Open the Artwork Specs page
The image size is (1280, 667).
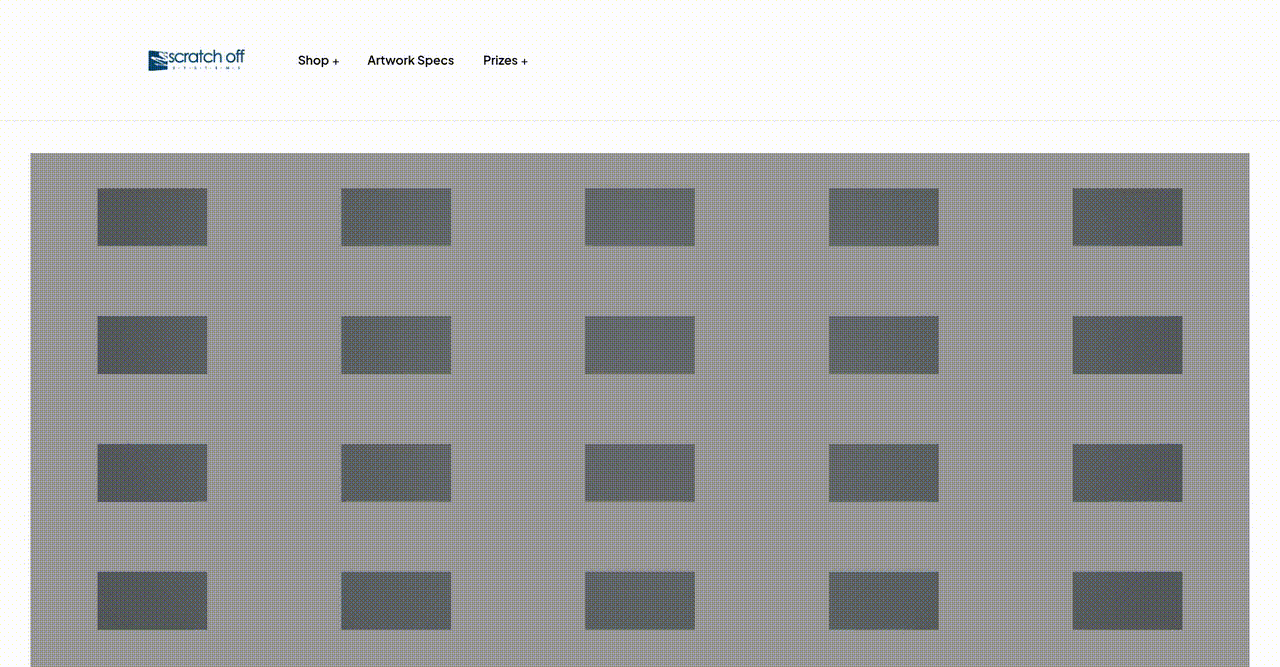(410, 60)
